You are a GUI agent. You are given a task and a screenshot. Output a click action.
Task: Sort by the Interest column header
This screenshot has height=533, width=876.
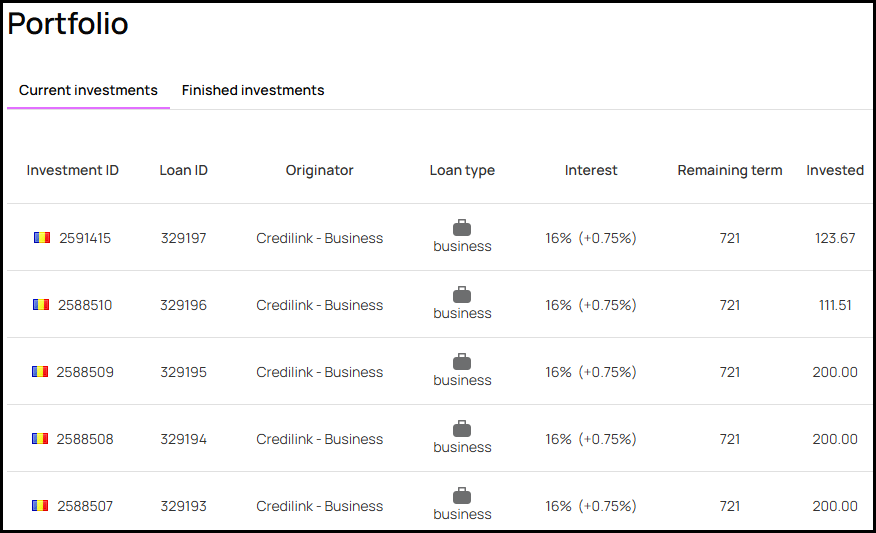tap(591, 170)
